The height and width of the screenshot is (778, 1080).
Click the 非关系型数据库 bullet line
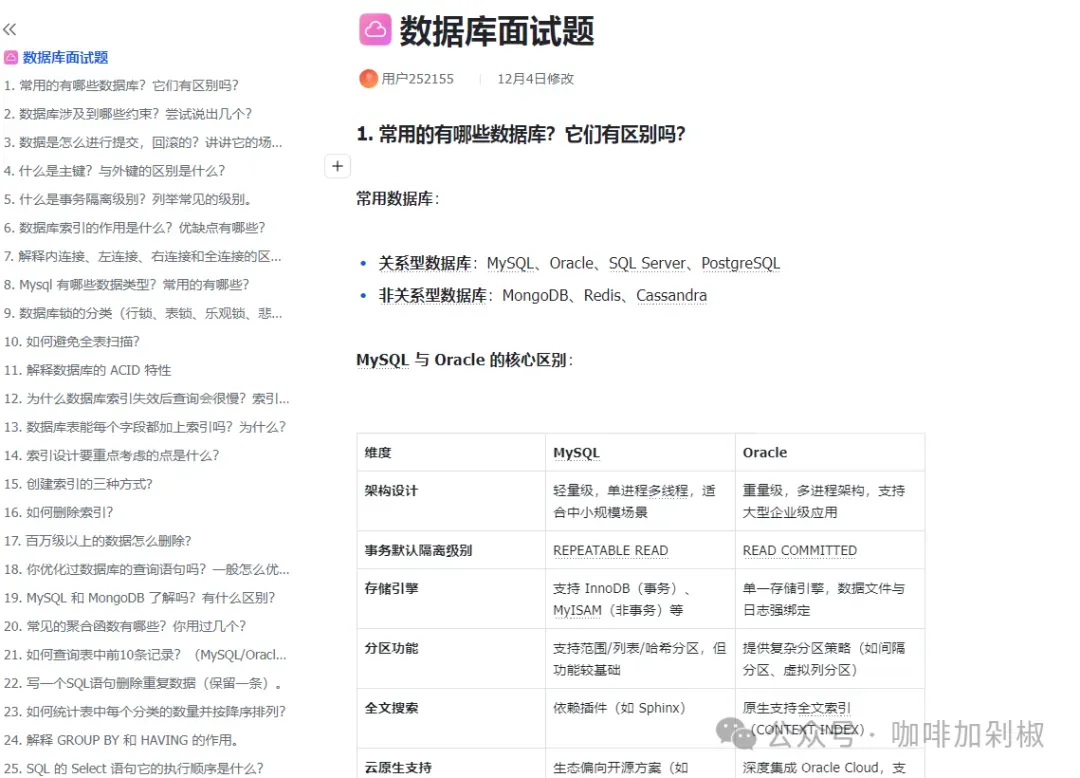point(543,296)
